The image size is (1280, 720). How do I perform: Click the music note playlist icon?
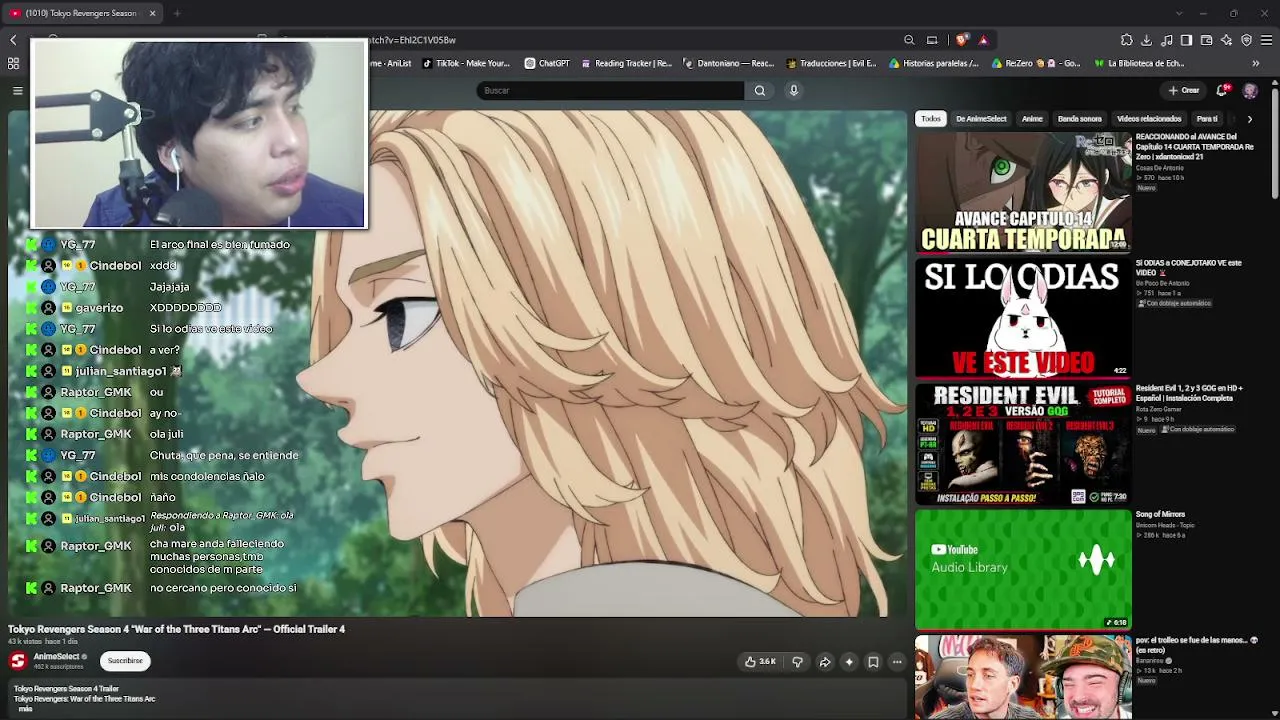1167,40
